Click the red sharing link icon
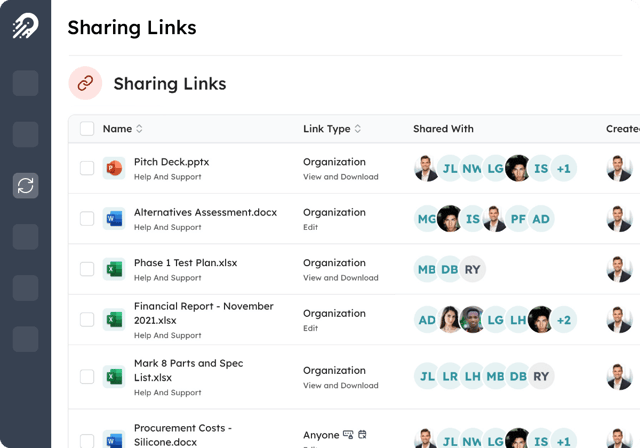Screen dimensions: 640x448 pyautogui.click(x=85, y=84)
